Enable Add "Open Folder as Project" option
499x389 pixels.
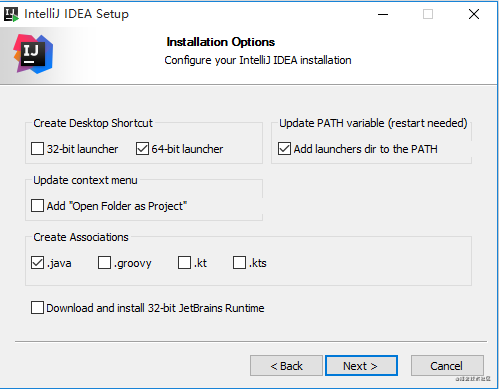coord(37,206)
